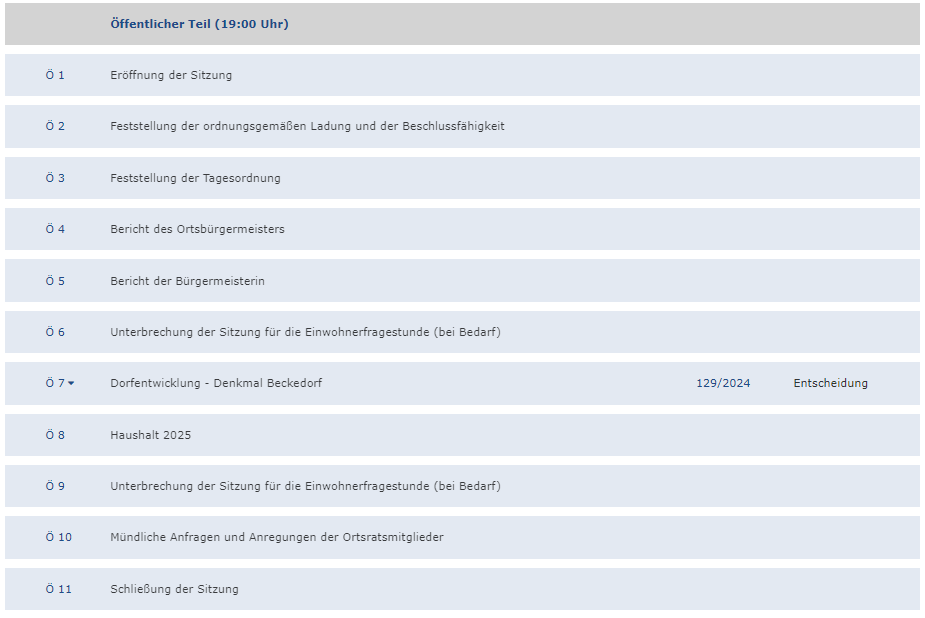Select the Bericht der Bürgermeisterin row
This screenshot has height=618, width=925.
click(x=187, y=281)
